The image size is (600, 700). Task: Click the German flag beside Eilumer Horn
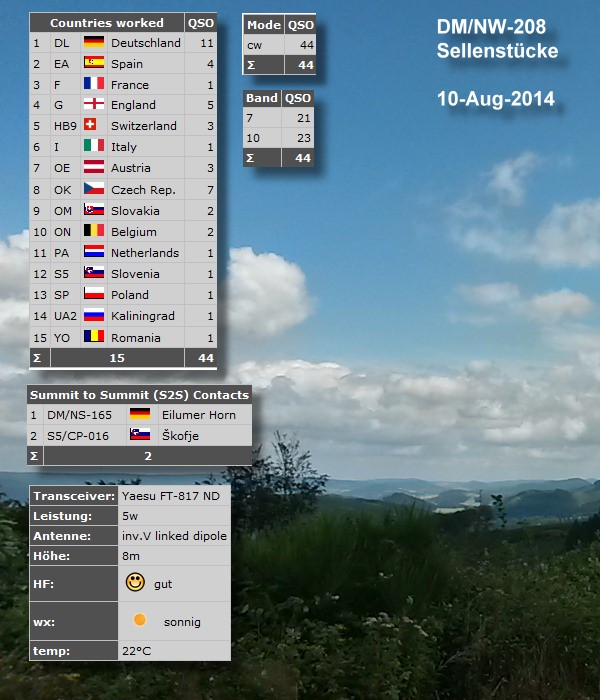coord(140,414)
